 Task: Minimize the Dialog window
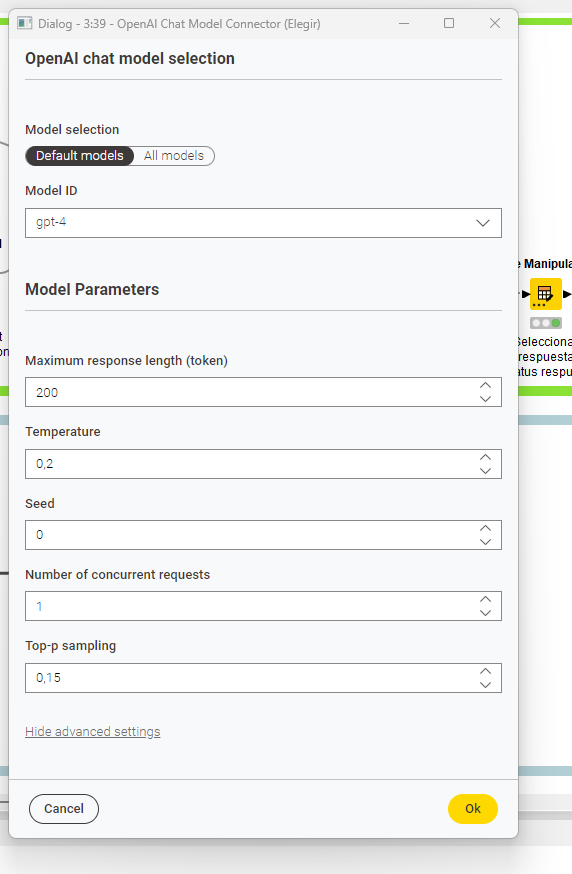(x=404, y=23)
